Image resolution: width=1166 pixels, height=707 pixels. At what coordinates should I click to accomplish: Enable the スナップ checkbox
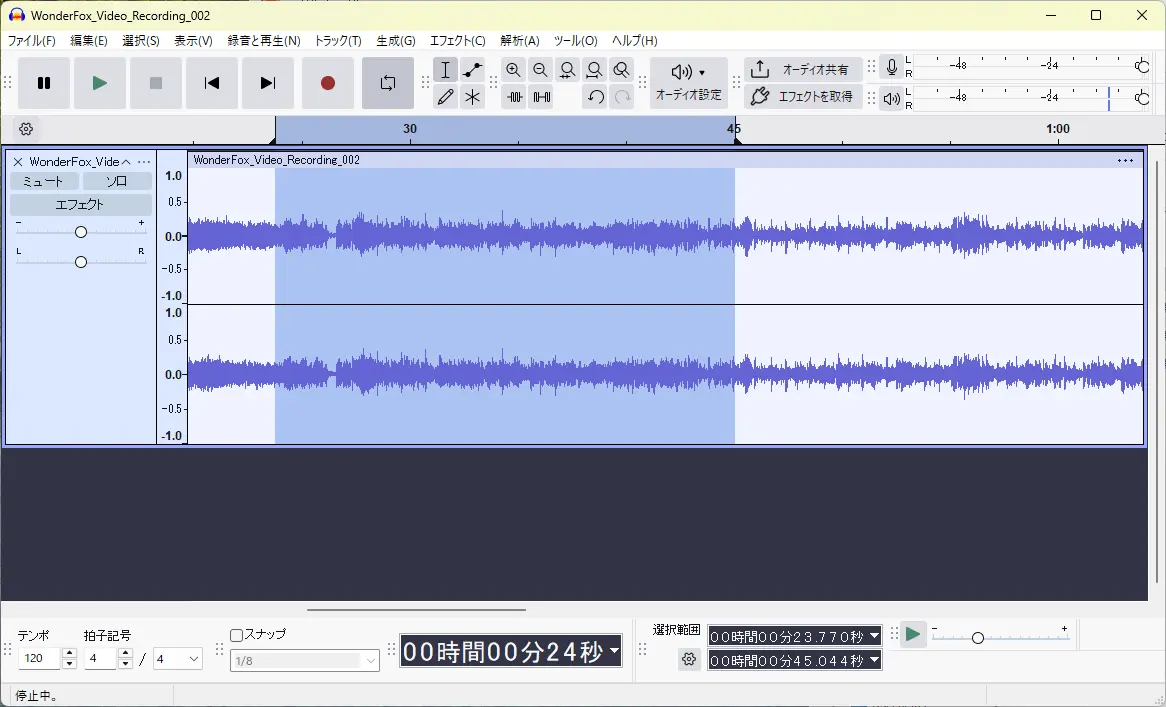[236, 635]
